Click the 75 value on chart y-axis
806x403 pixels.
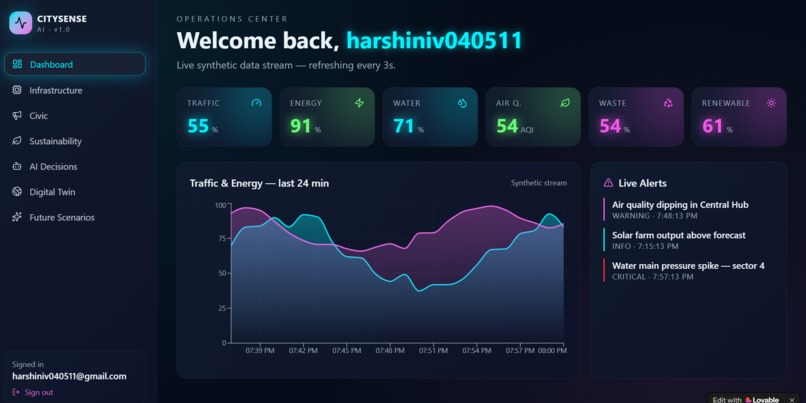coord(222,239)
